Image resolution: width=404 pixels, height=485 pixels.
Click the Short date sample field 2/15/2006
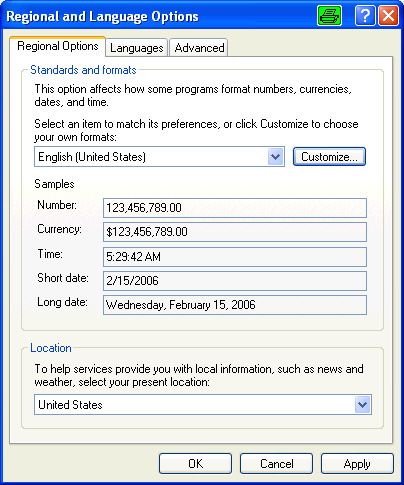click(235, 281)
